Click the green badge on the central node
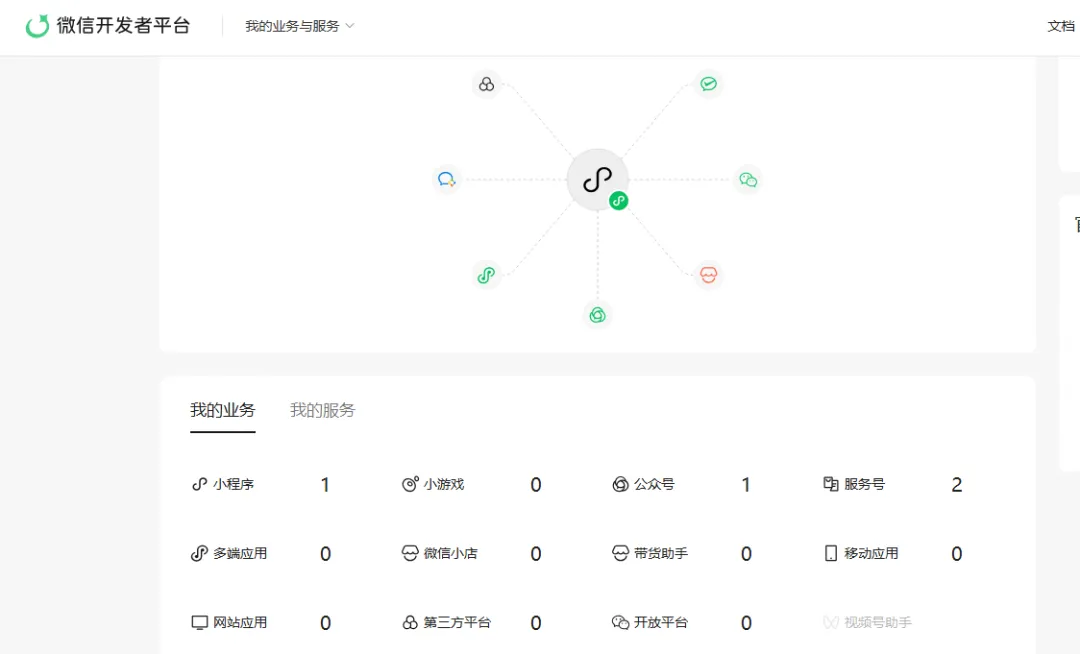Viewport: 1080px width, 654px height. tap(619, 201)
